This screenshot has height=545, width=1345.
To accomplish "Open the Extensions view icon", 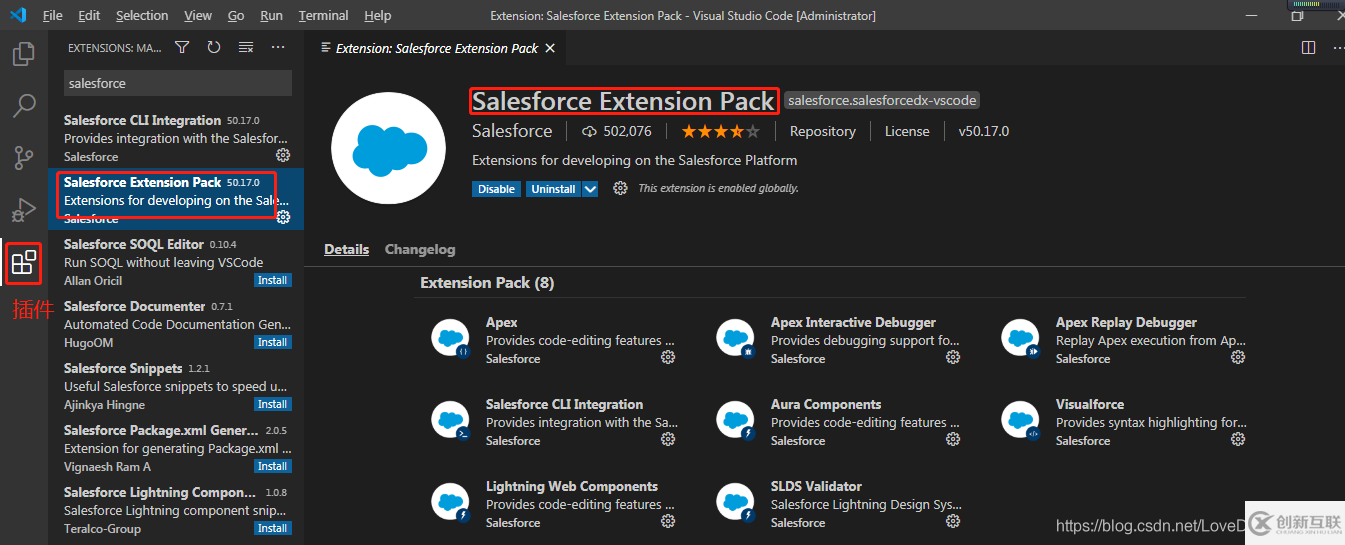I will tap(24, 263).
